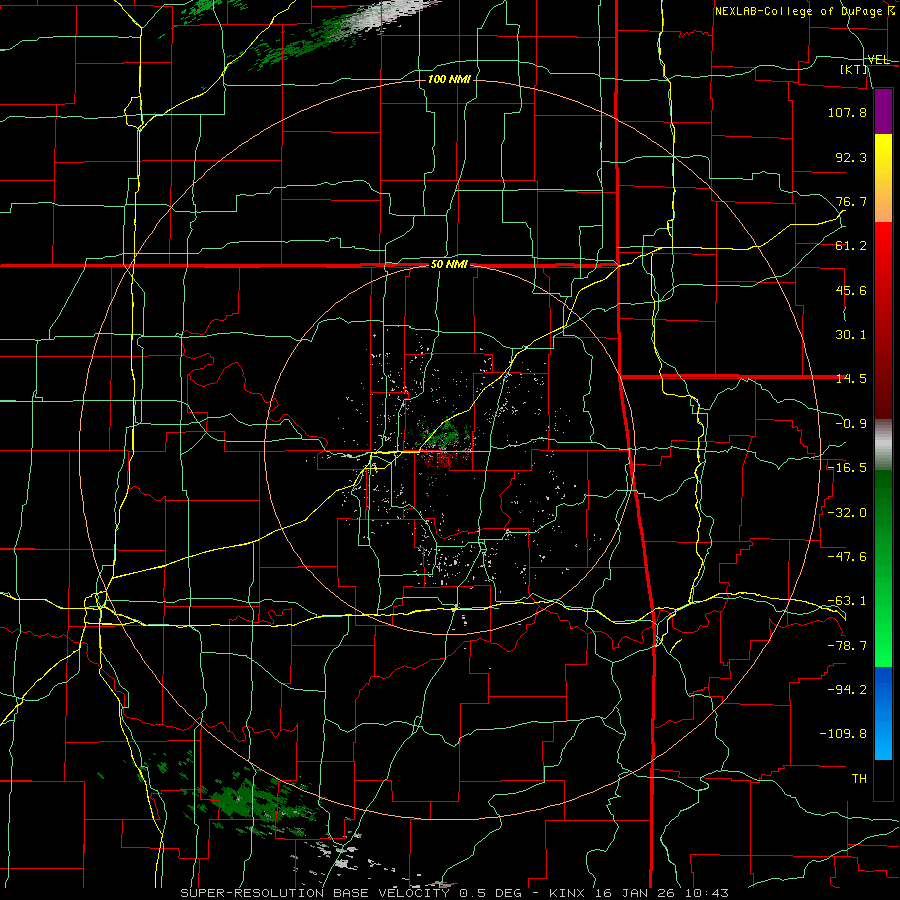Image resolution: width=900 pixels, height=900 pixels.
Task: Click the 16 JAN 26 10:43 timestamp
Action: click(660, 893)
